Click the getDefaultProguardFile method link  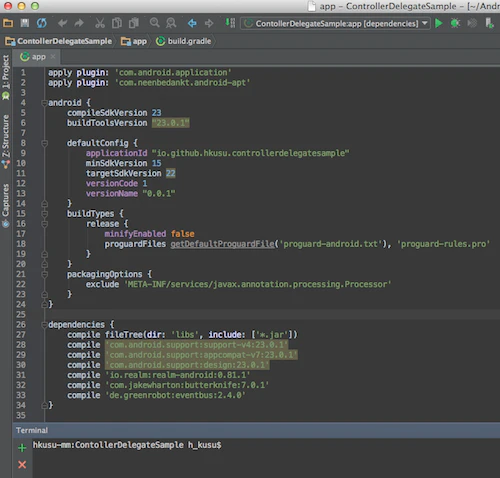coord(223,244)
